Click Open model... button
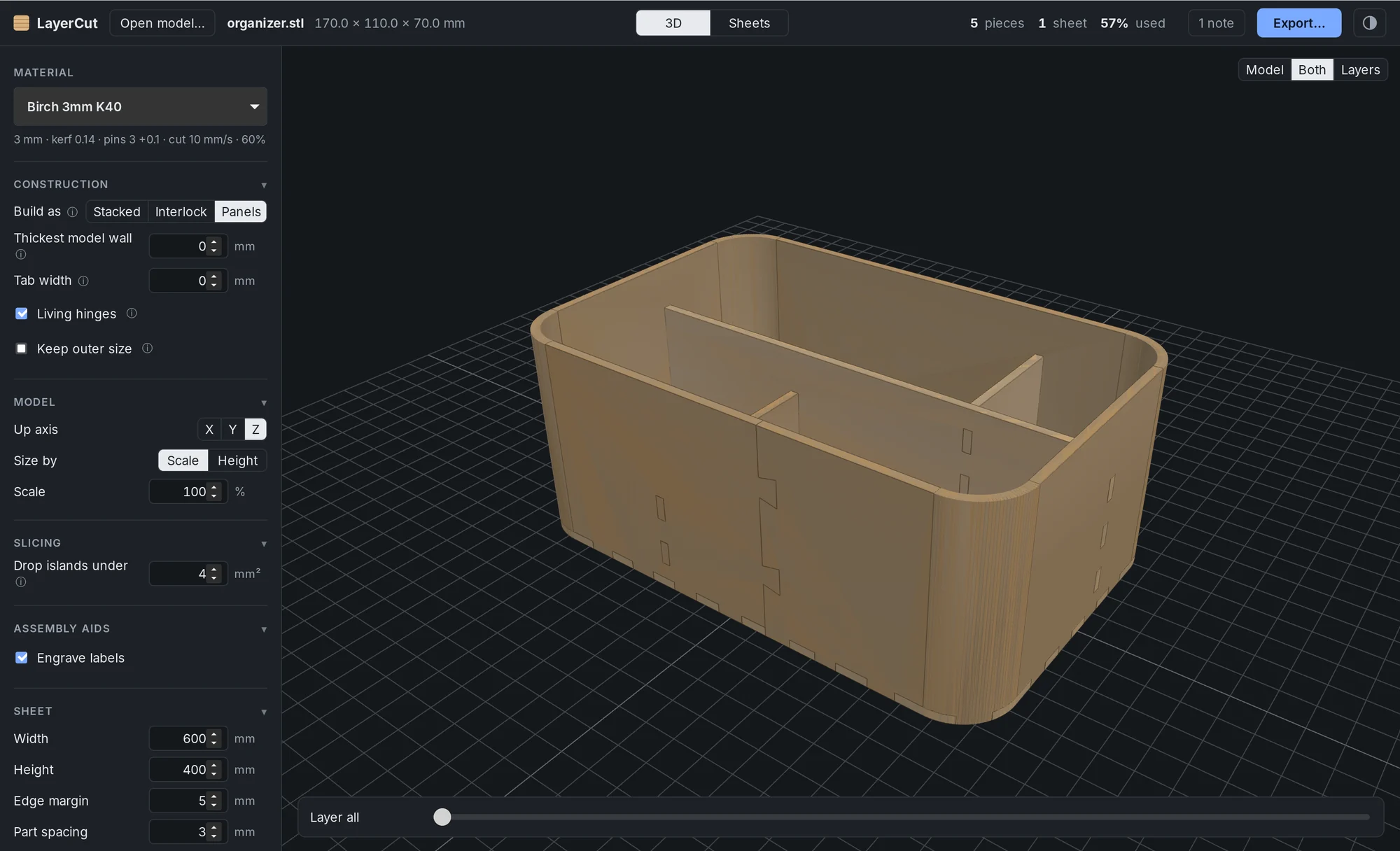The height and width of the screenshot is (851, 1400). 162,23
